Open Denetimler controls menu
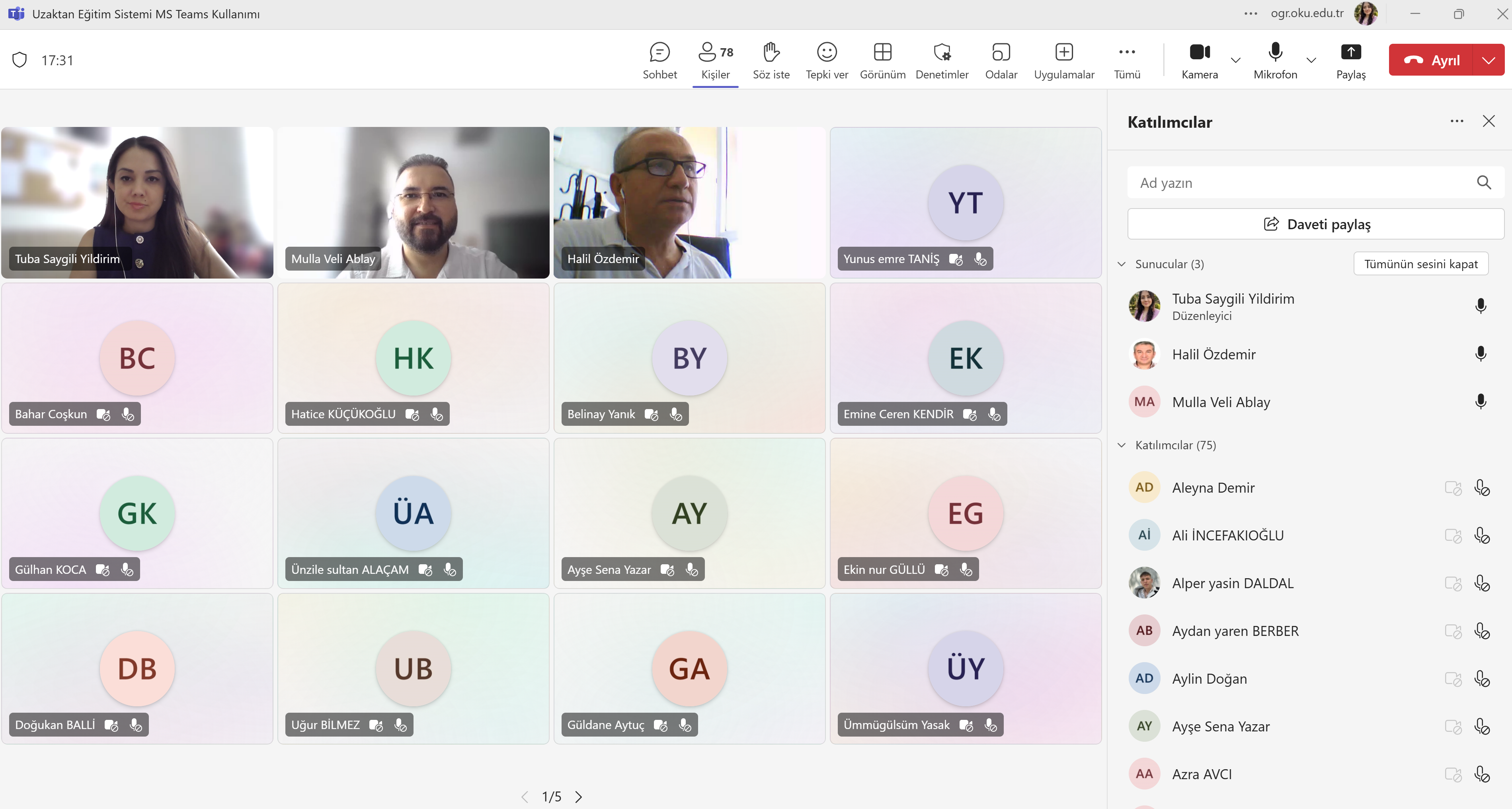The height and width of the screenshot is (809, 1512). tap(942, 60)
